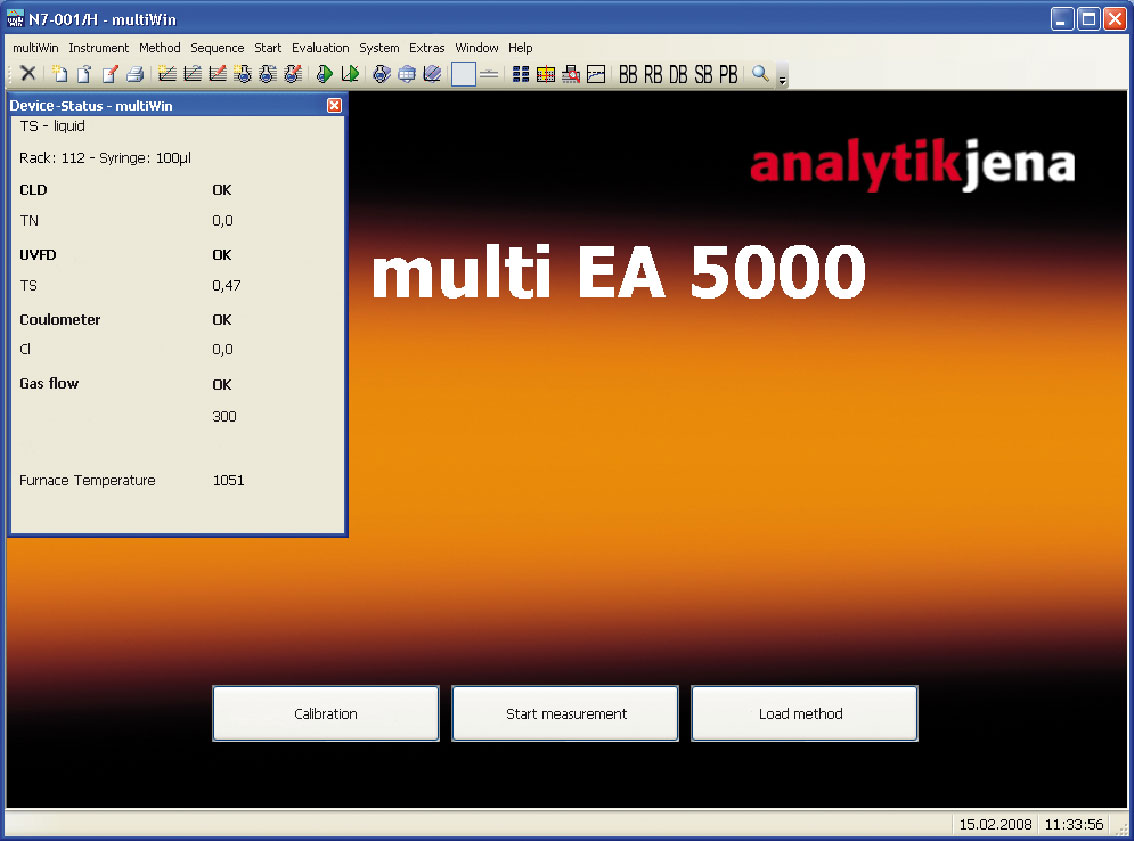Click the multiWin title bar app icon
The image size is (1134, 841).
coord(15,19)
